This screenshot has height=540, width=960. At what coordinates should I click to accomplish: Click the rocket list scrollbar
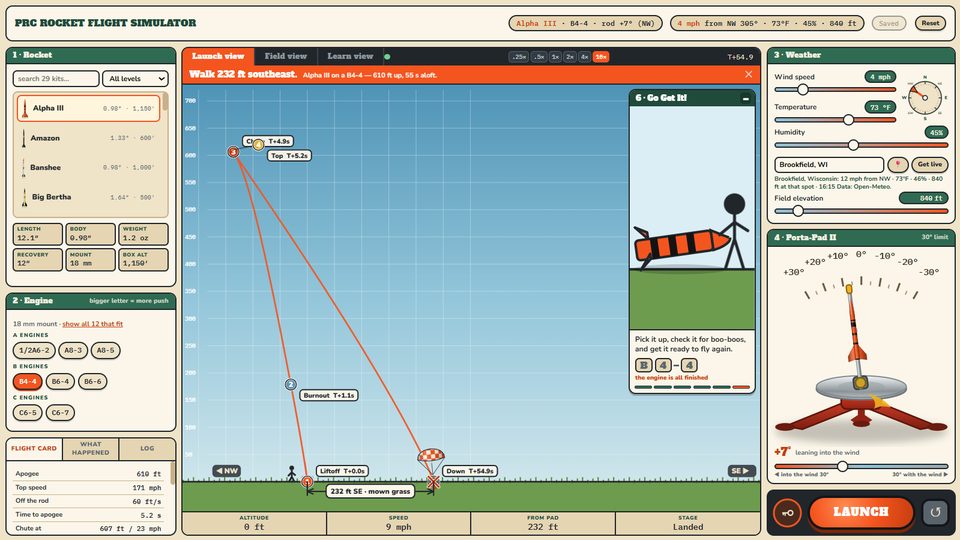click(x=165, y=103)
